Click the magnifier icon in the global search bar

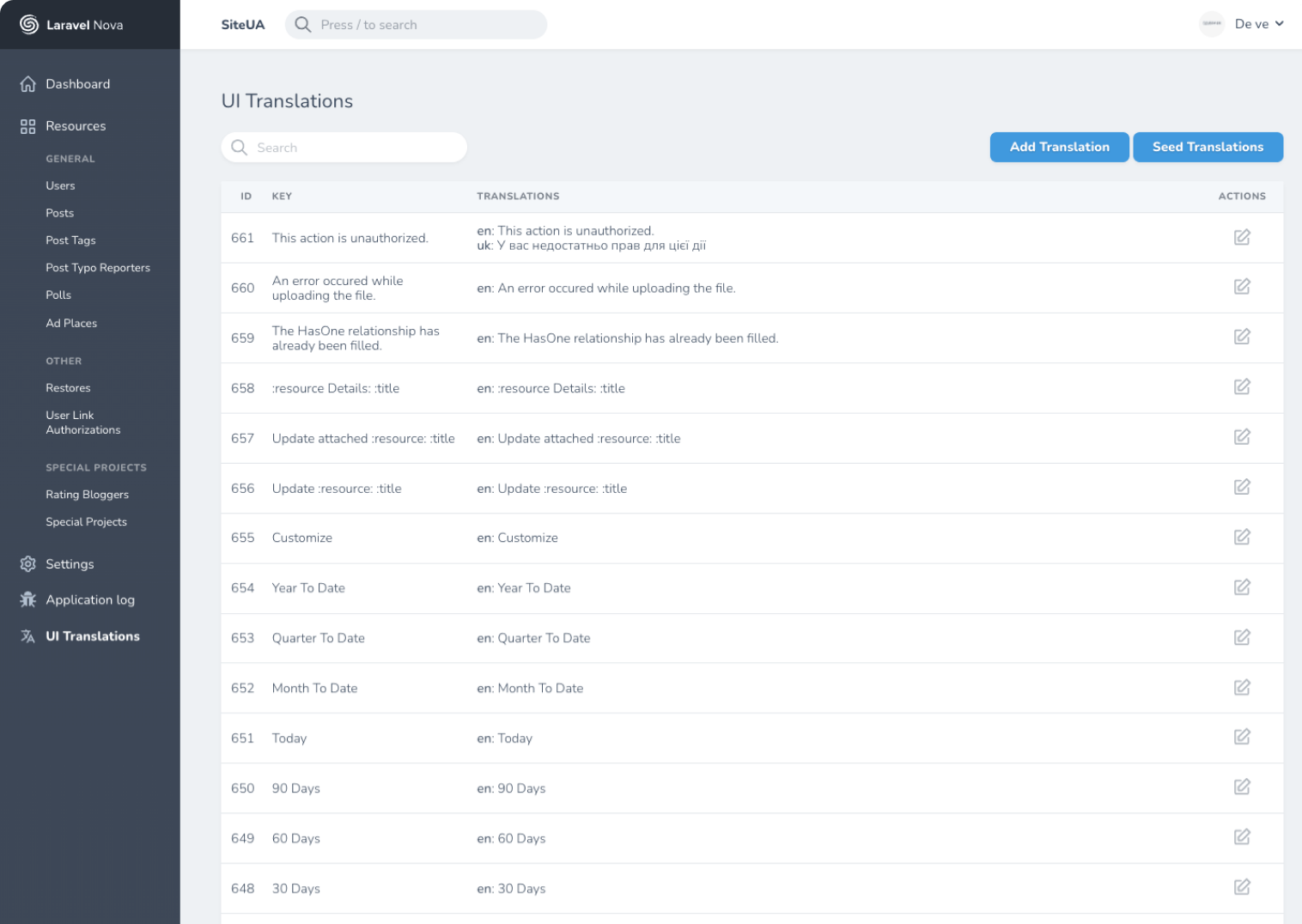pyautogui.click(x=302, y=24)
